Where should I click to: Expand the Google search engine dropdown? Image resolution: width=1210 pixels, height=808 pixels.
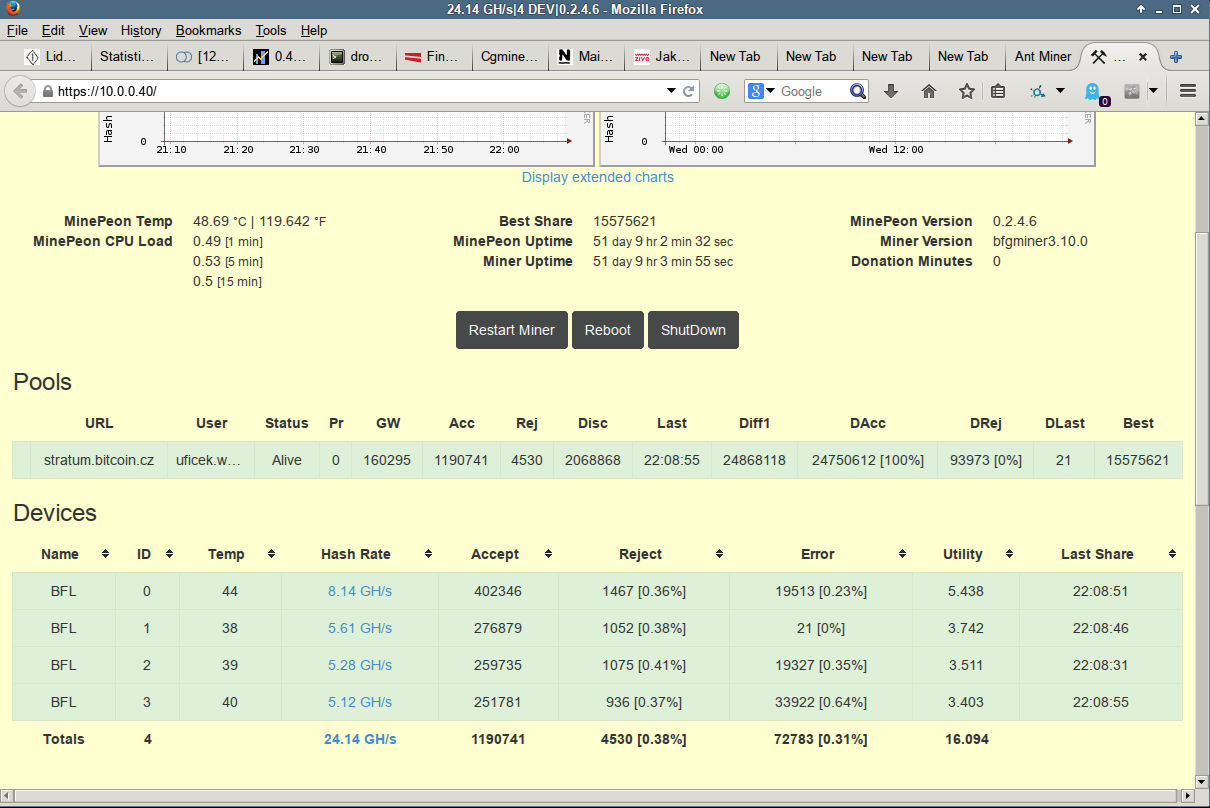click(x=771, y=91)
